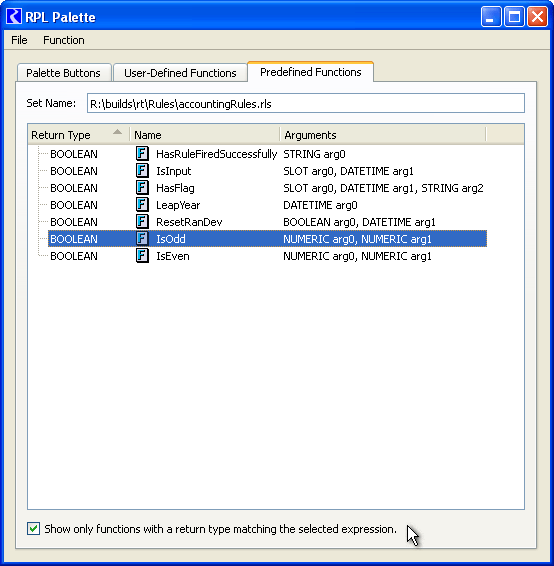
Task: Click the function icon on the IsOdd row
Action: (142, 239)
